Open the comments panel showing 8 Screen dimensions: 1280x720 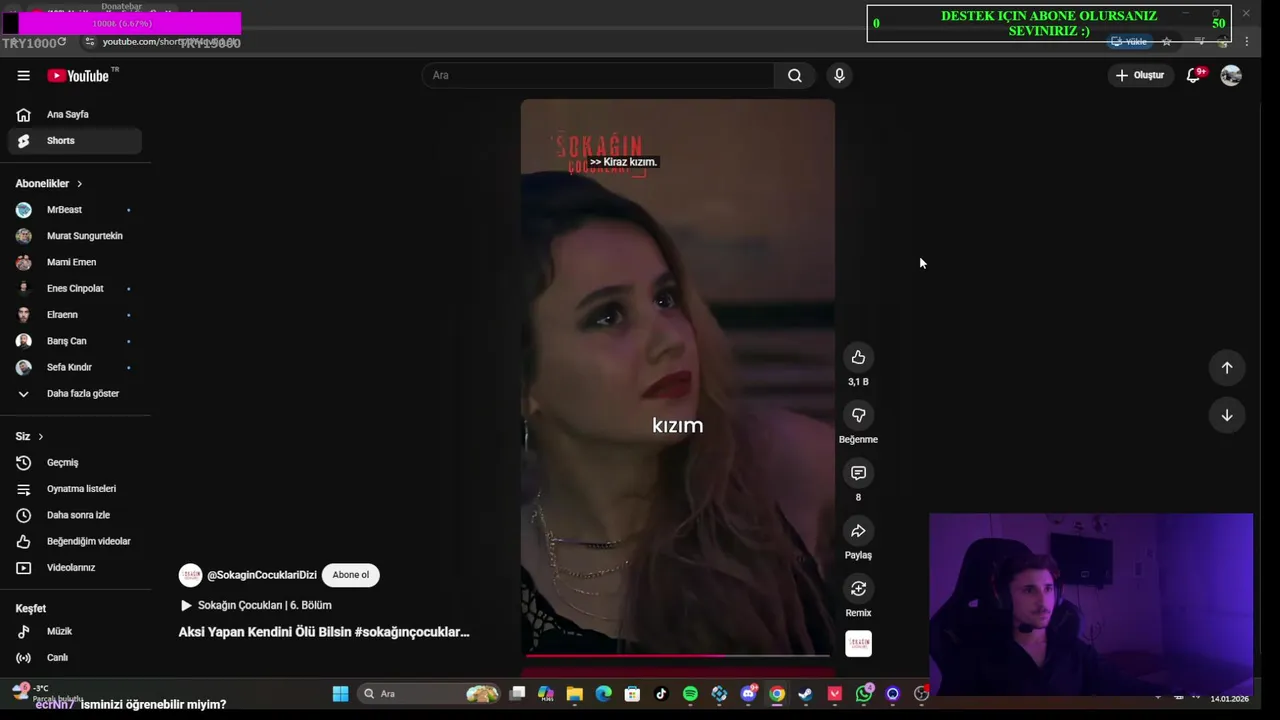point(858,473)
